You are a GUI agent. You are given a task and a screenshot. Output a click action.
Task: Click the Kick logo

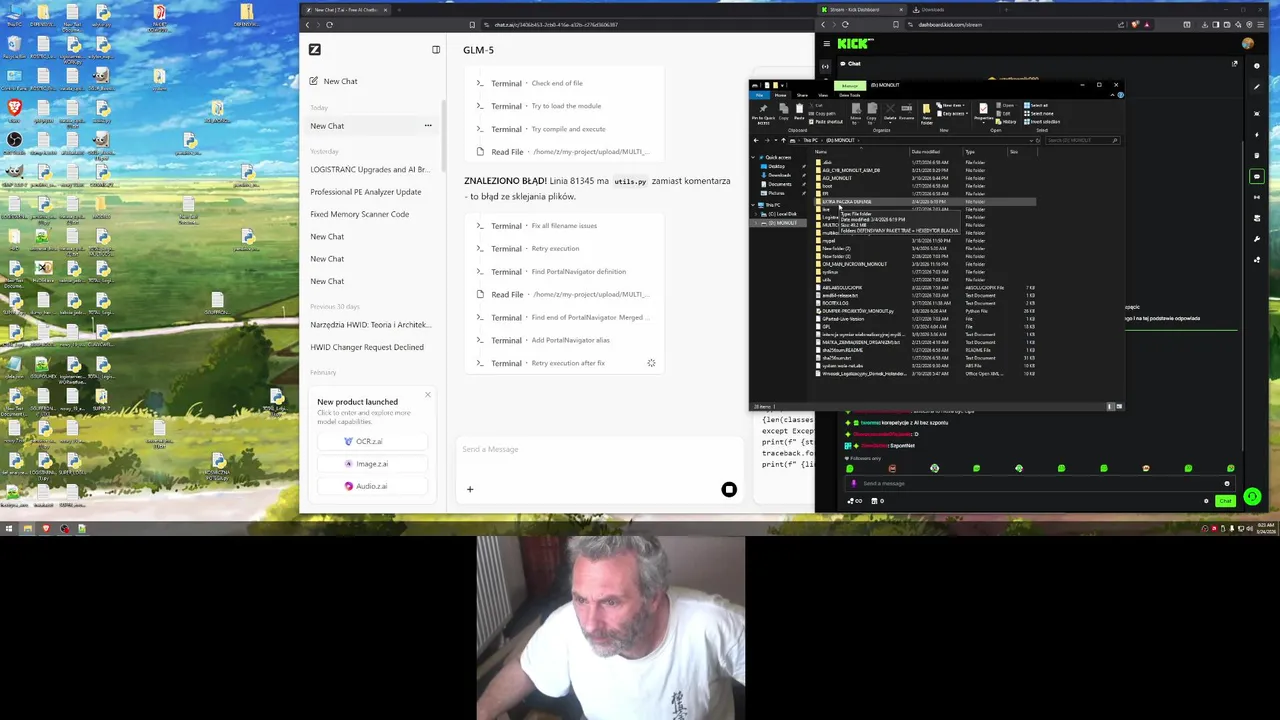pos(855,44)
